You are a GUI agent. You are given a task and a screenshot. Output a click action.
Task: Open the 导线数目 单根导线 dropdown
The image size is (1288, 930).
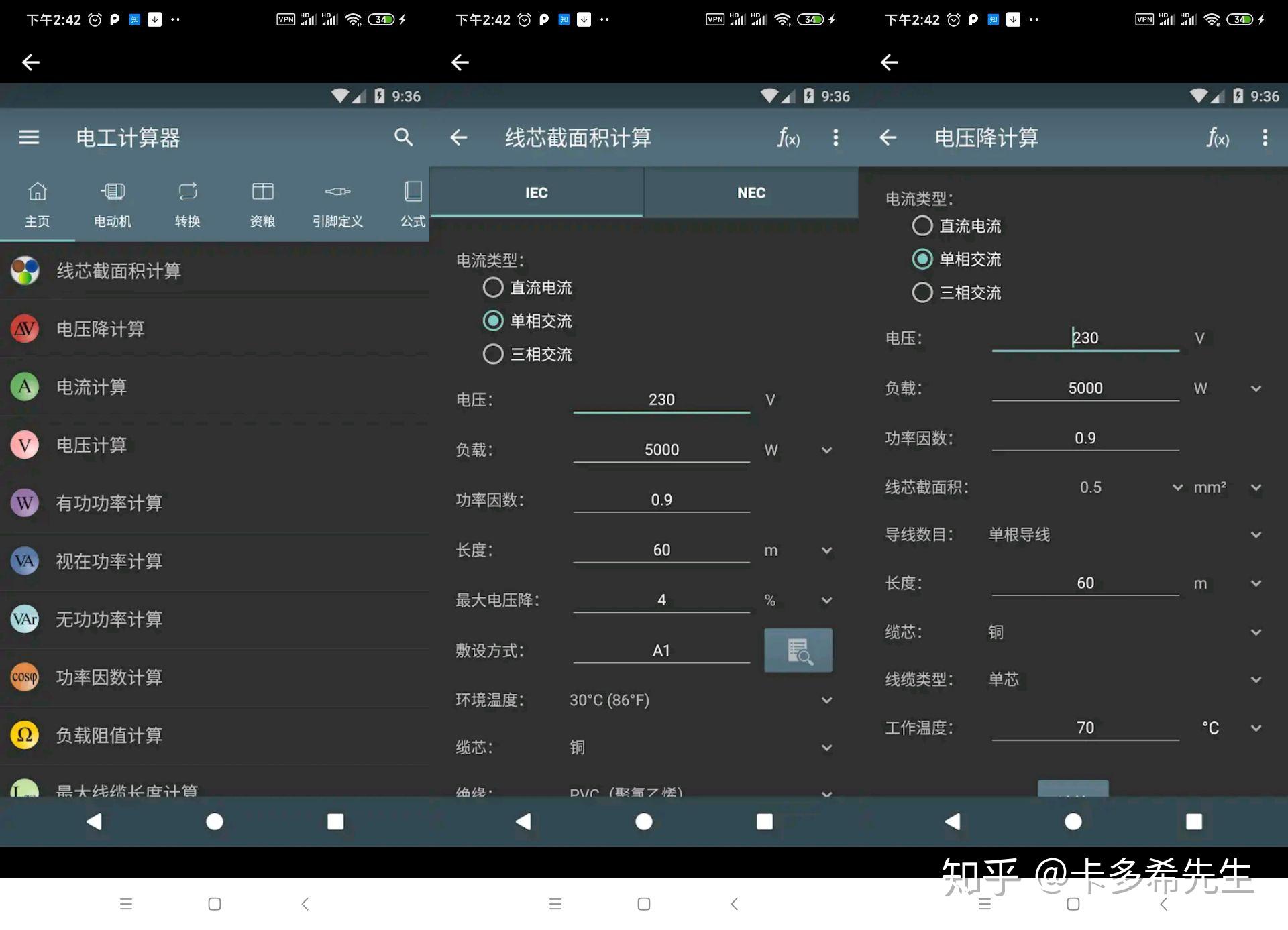1256,534
